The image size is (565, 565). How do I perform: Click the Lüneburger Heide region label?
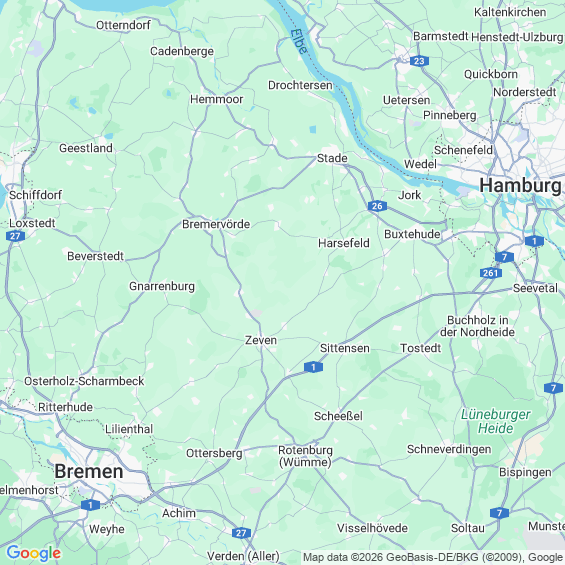495,421
